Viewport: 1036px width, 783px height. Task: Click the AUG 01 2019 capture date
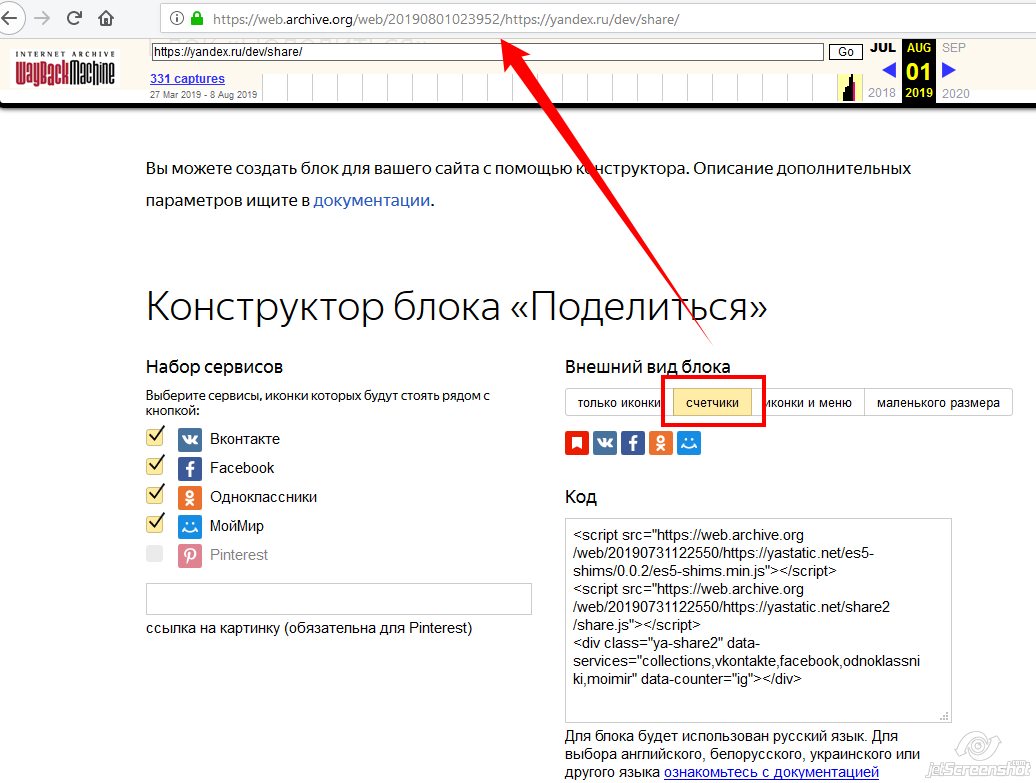[x=918, y=70]
